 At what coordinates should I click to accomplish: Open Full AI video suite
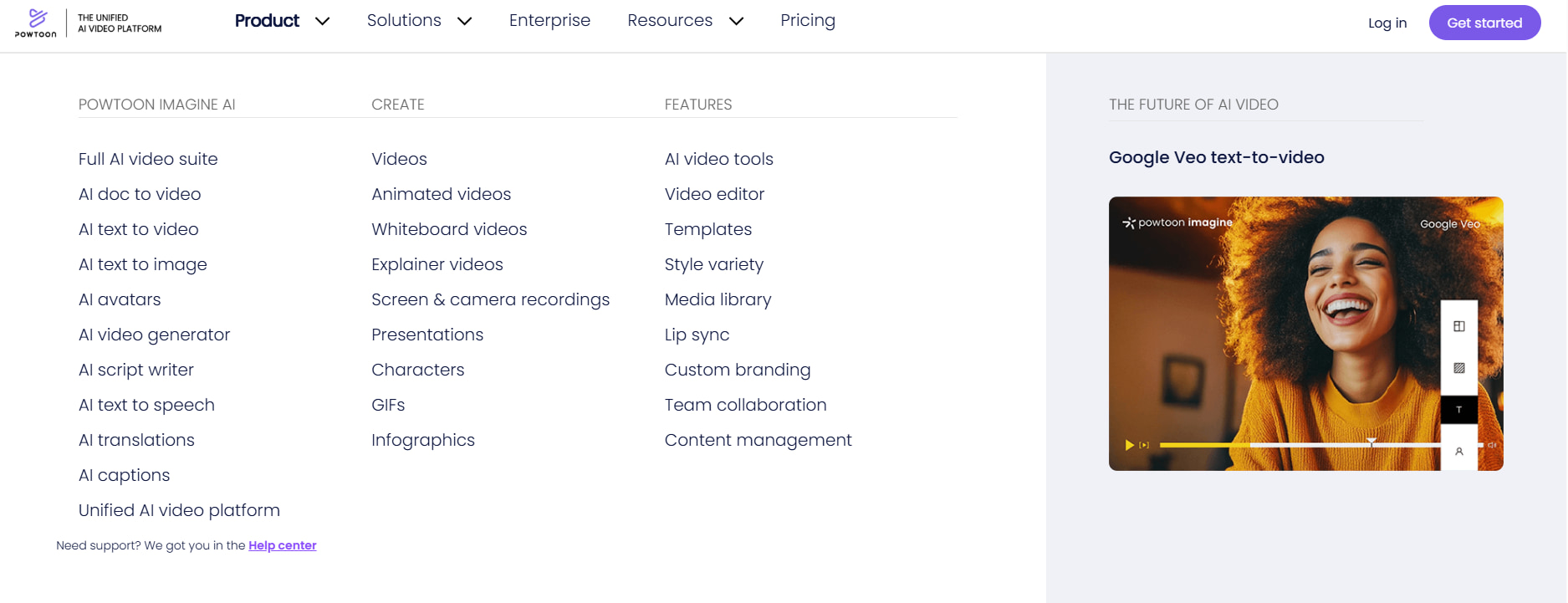[x=148, y=159]
